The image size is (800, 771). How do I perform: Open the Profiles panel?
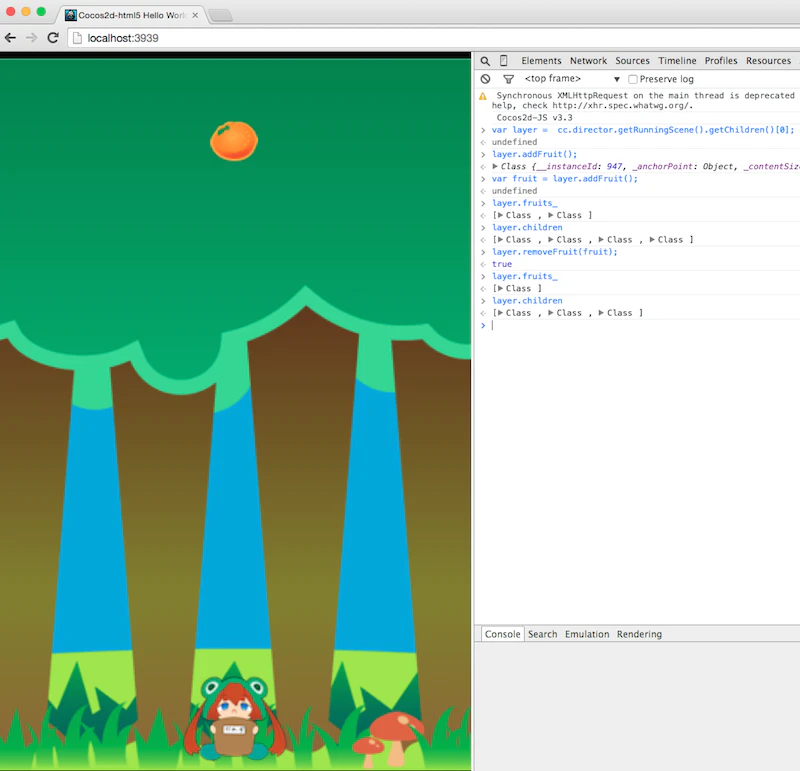tap(721, 61)
